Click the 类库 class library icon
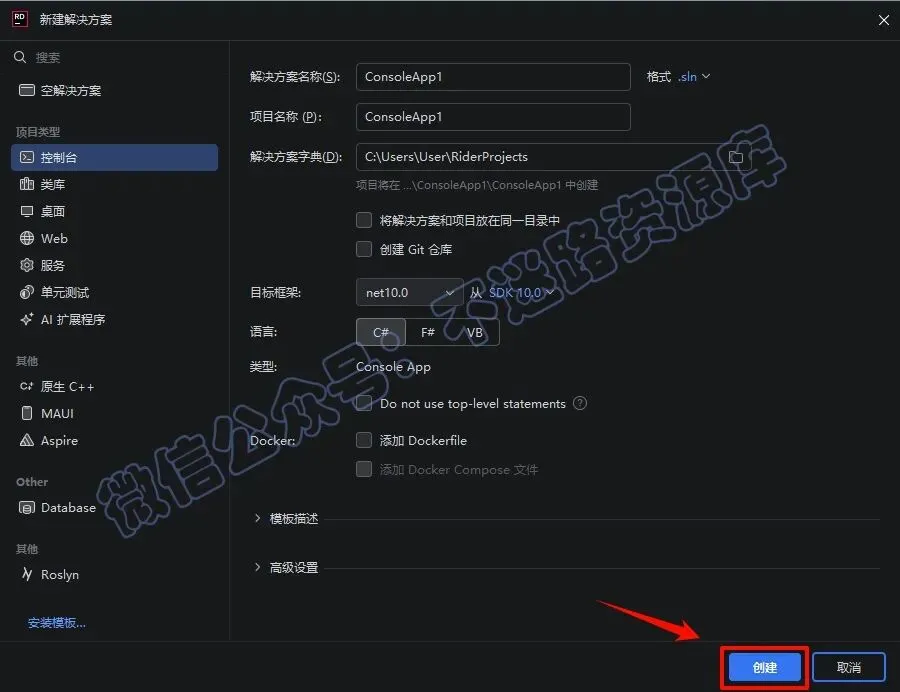Screen dimensions: 900x692 [26, 184]
